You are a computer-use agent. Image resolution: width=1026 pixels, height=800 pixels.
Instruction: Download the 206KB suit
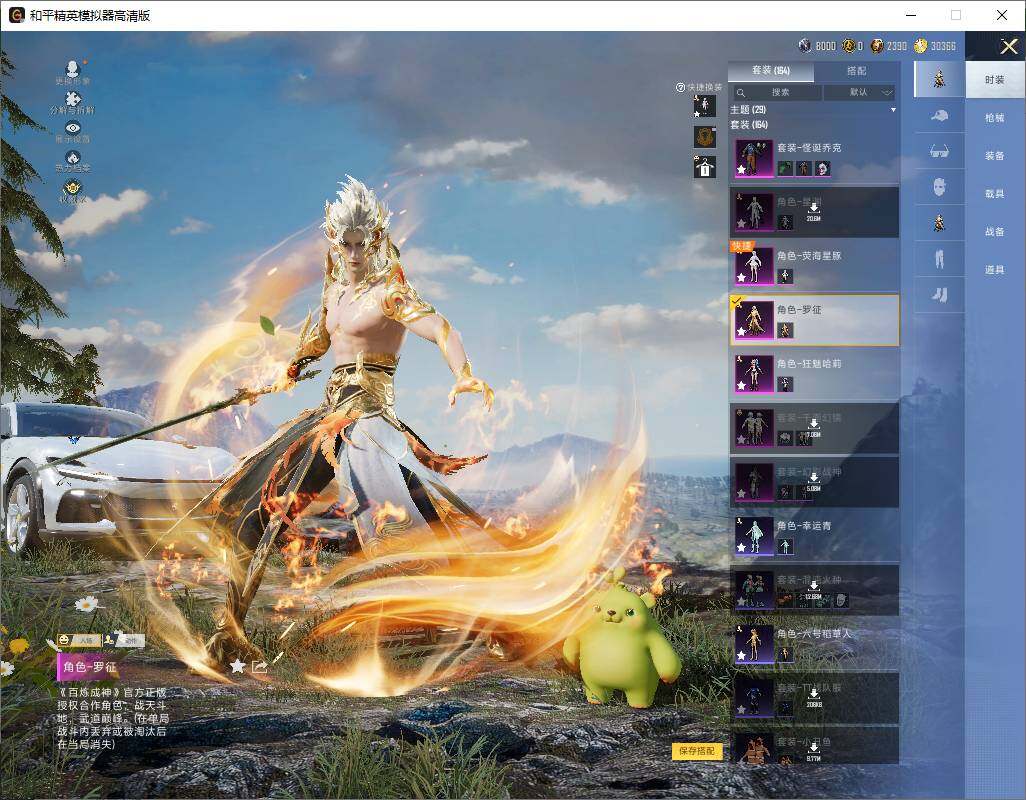click(813, 698)
